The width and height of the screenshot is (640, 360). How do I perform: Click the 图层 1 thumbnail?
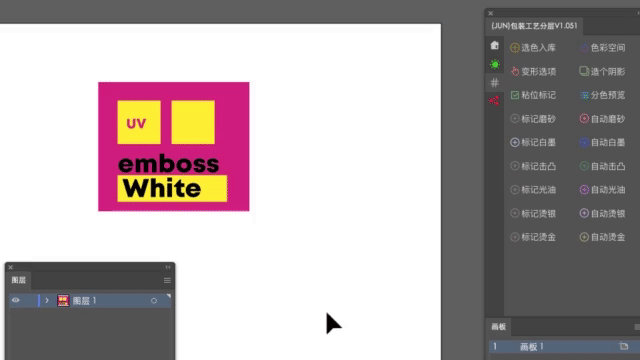tap(63, 301)
